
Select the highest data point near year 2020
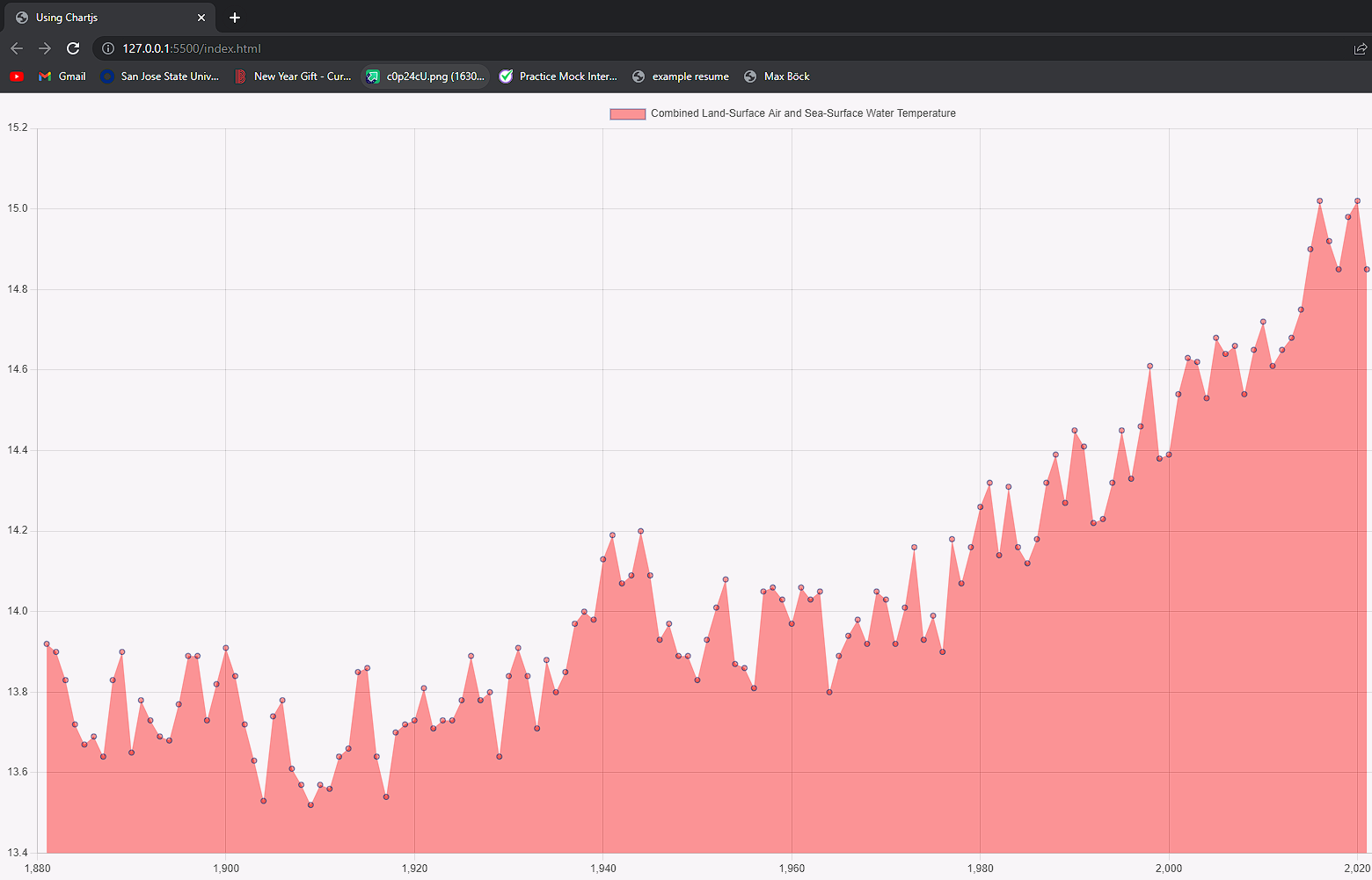click(1355, 200)
